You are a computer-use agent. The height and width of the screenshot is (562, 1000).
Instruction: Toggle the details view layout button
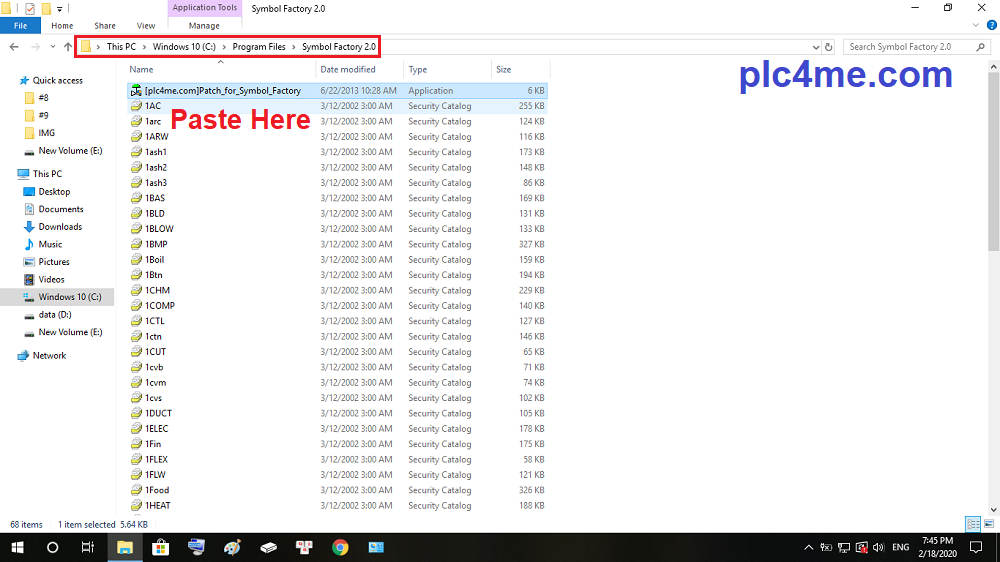click(973, 524)
